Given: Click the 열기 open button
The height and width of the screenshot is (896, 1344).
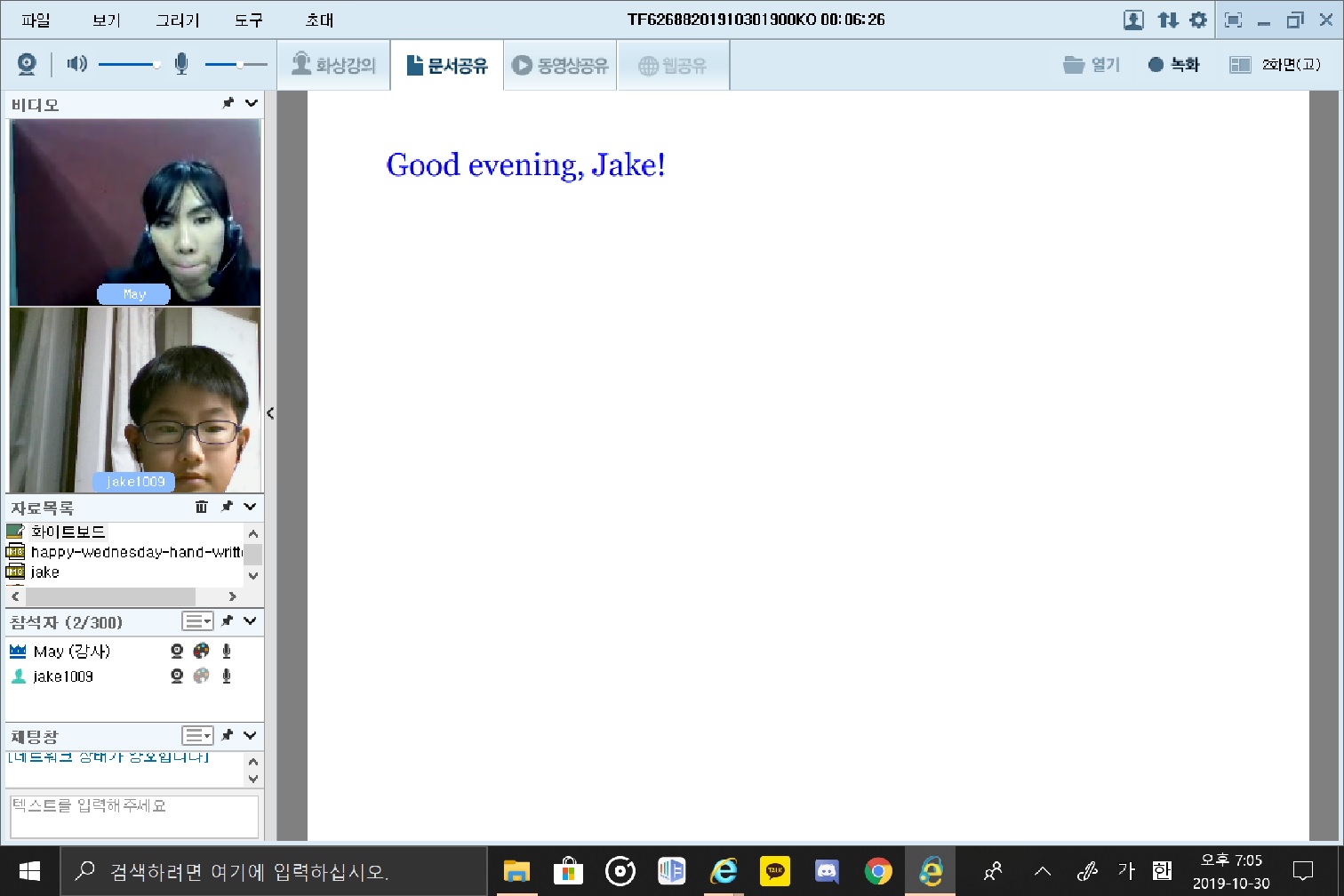Looking at the screenshot, I should (x=1092, y=64).
